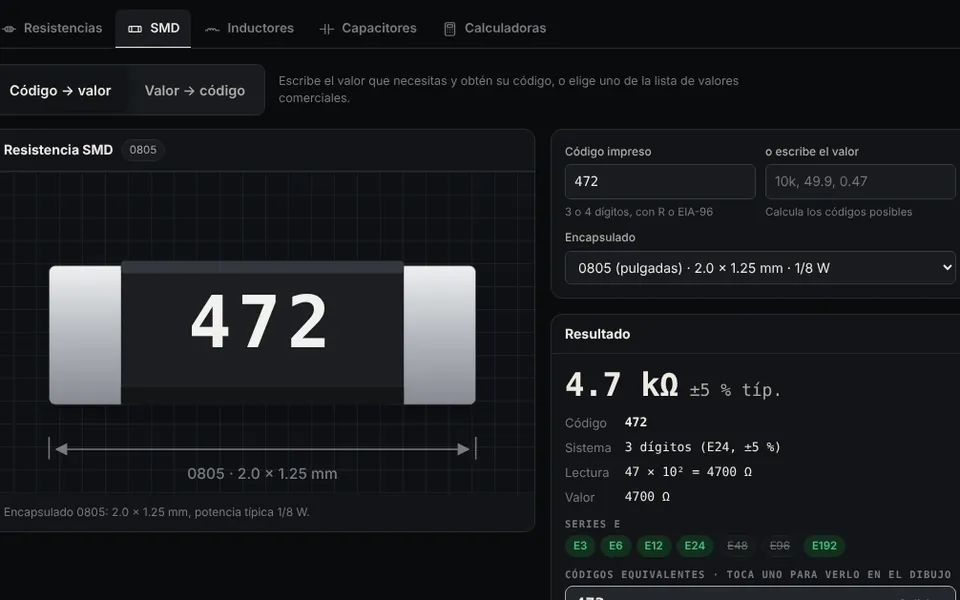Click the 'Resultado' heading
Screen dimensions: 960x600
(597, 334)
